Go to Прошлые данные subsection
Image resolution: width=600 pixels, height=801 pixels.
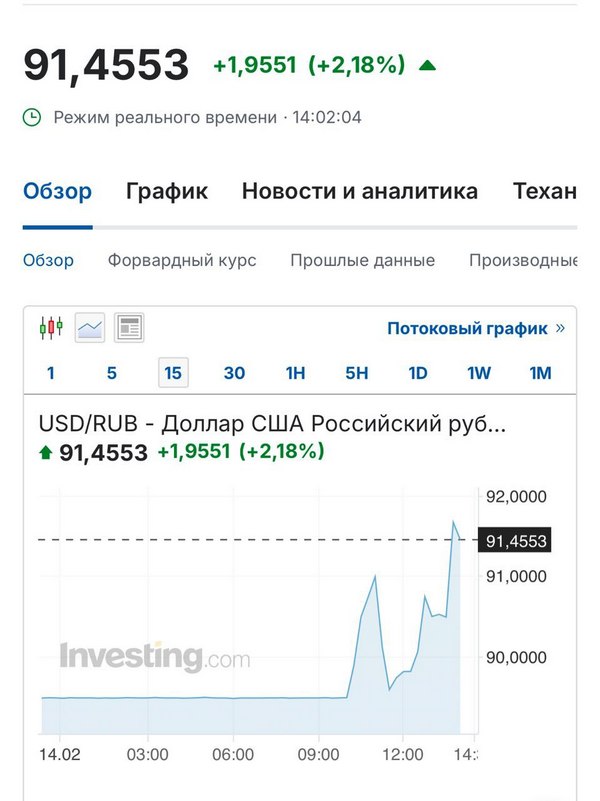tap(363, 261)
